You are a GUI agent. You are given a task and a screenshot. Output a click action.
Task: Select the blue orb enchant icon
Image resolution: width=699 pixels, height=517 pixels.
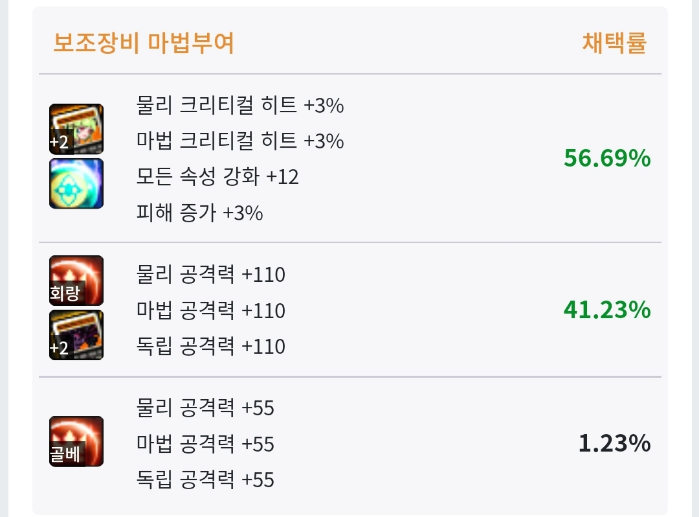click(x=76, y=183)
